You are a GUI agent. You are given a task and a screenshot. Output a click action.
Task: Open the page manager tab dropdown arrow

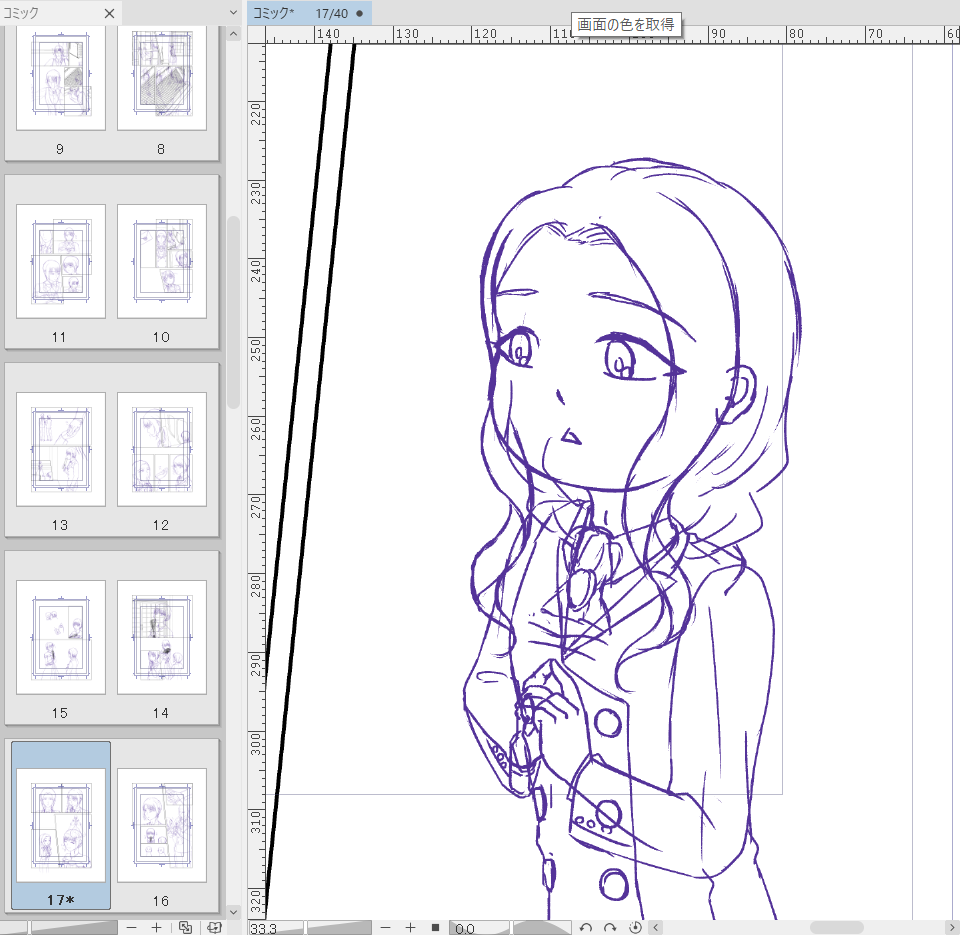click(233, 14)
